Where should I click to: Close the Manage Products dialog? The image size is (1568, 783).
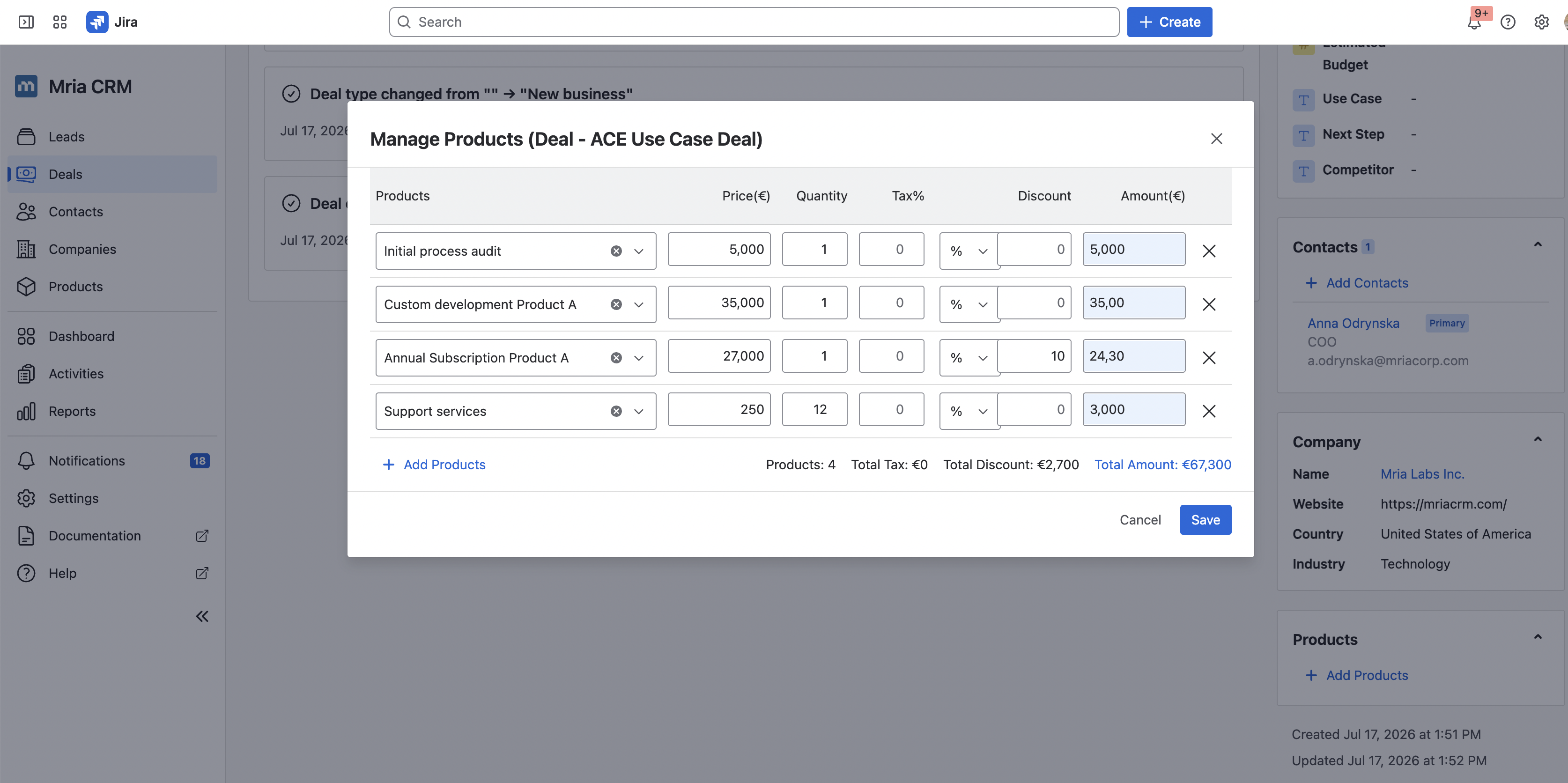coord(1216,139)
